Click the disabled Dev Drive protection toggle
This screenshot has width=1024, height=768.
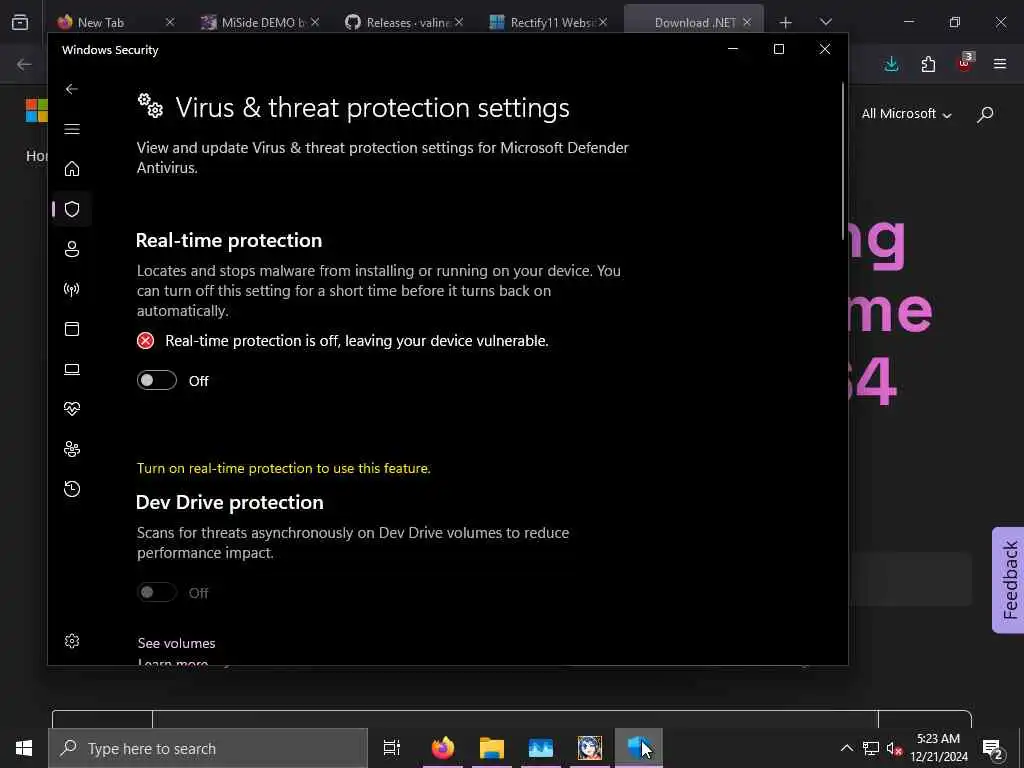click(x=157, y=592)
